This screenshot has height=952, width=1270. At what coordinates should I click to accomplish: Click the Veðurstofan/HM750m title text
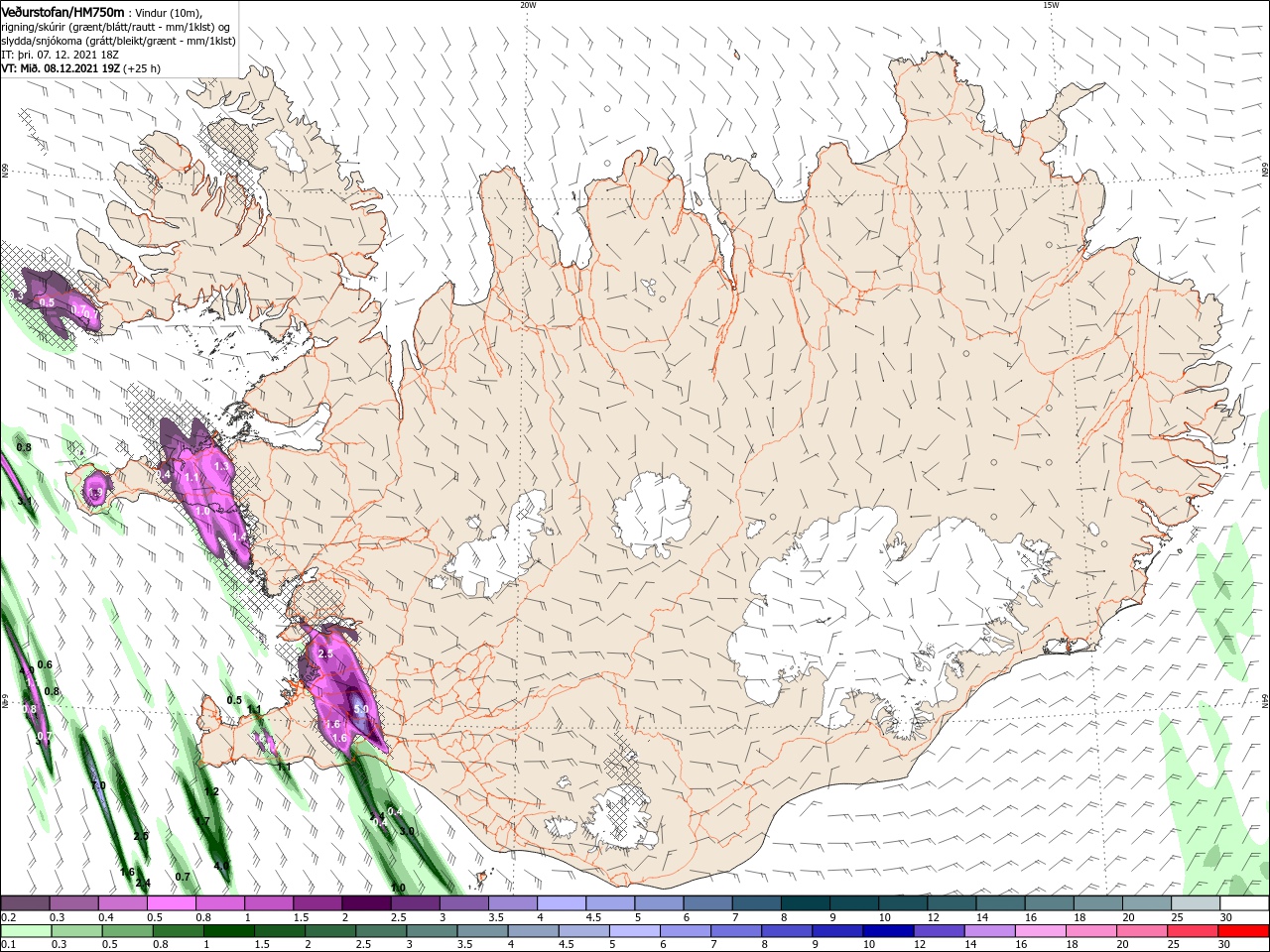tap(63, 11)
